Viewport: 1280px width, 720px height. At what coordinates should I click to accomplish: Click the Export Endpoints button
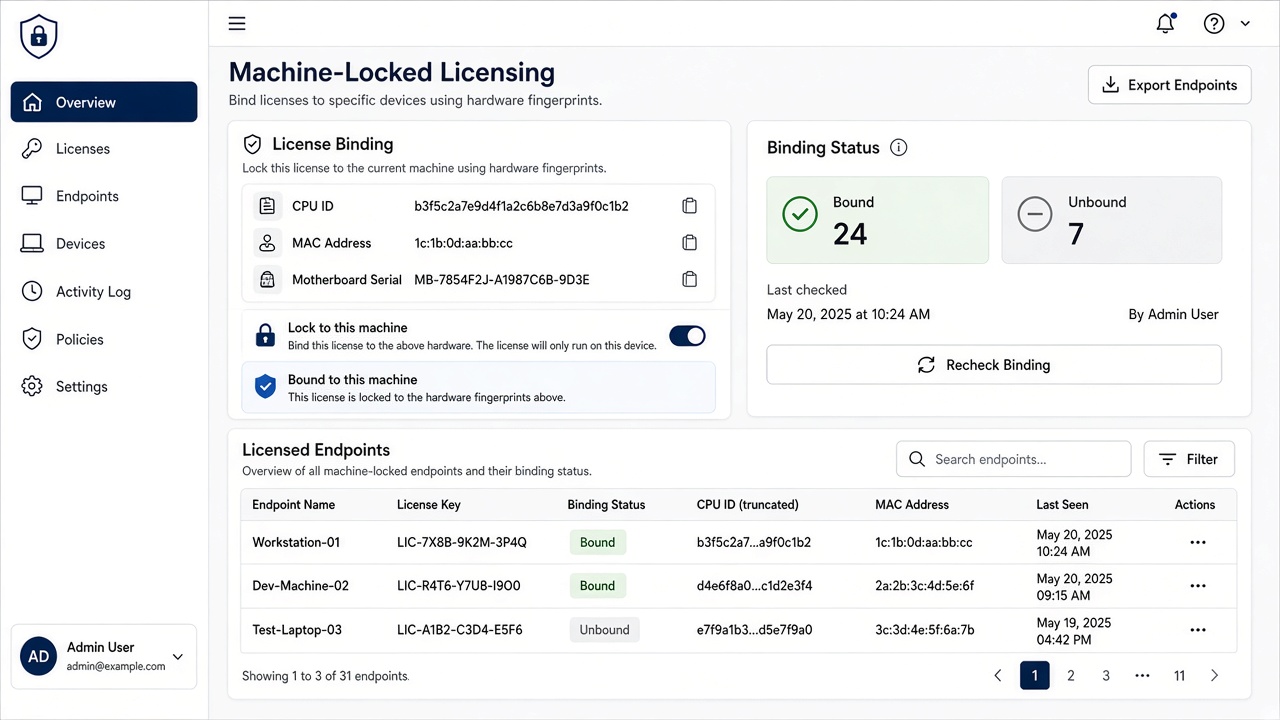[x=1169, y=85]
